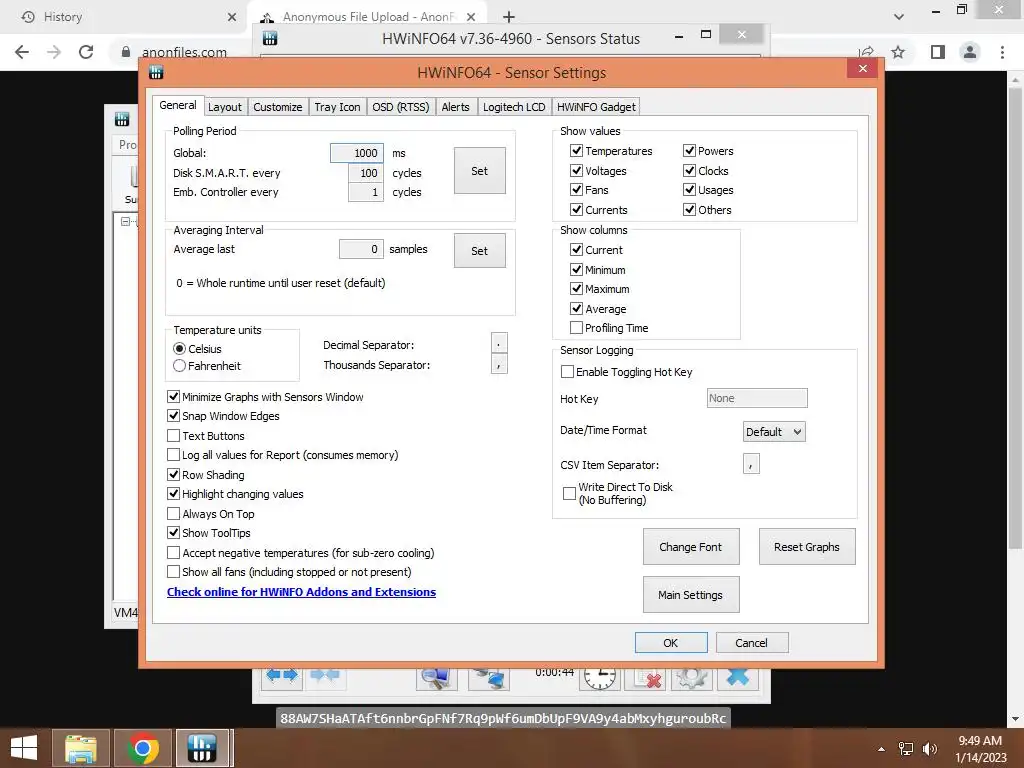Open the Windows Start button

pyautogui.click(x=24, y=748)
